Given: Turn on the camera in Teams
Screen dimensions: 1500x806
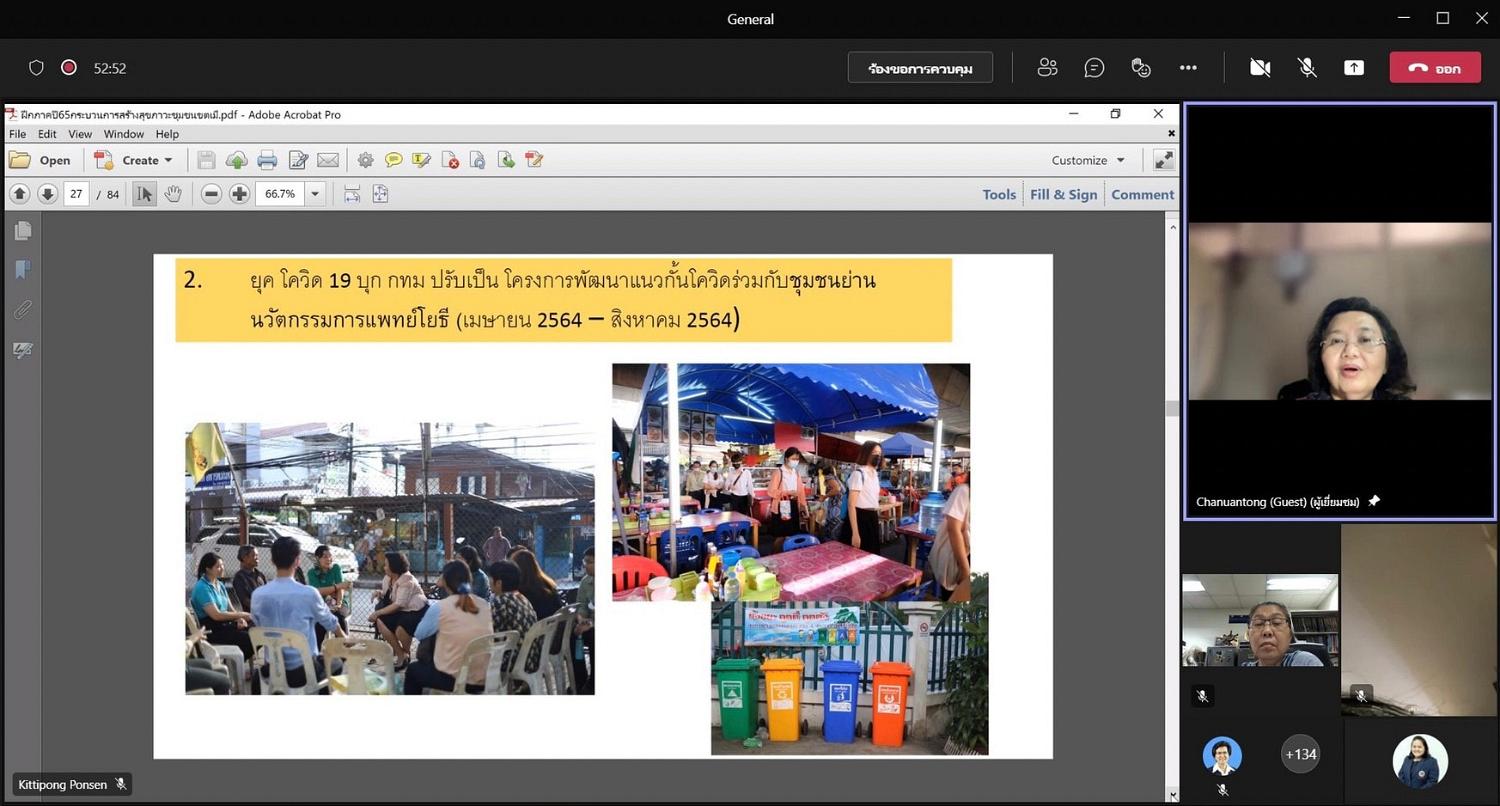Looking at the screenshot, I should click(x=1260, y=68).
